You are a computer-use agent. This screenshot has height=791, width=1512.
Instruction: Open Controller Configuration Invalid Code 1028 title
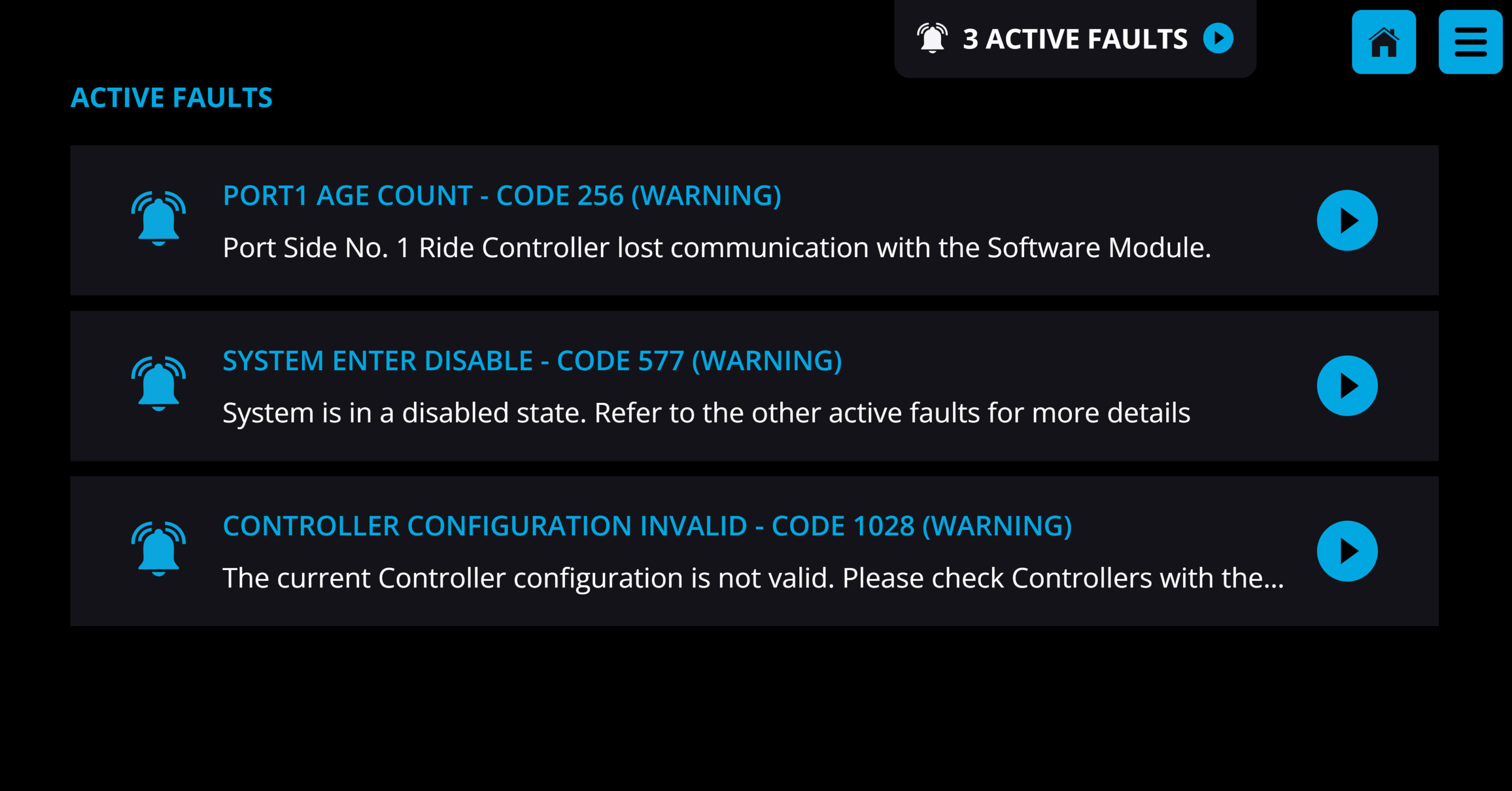click(x=647, y=526)
